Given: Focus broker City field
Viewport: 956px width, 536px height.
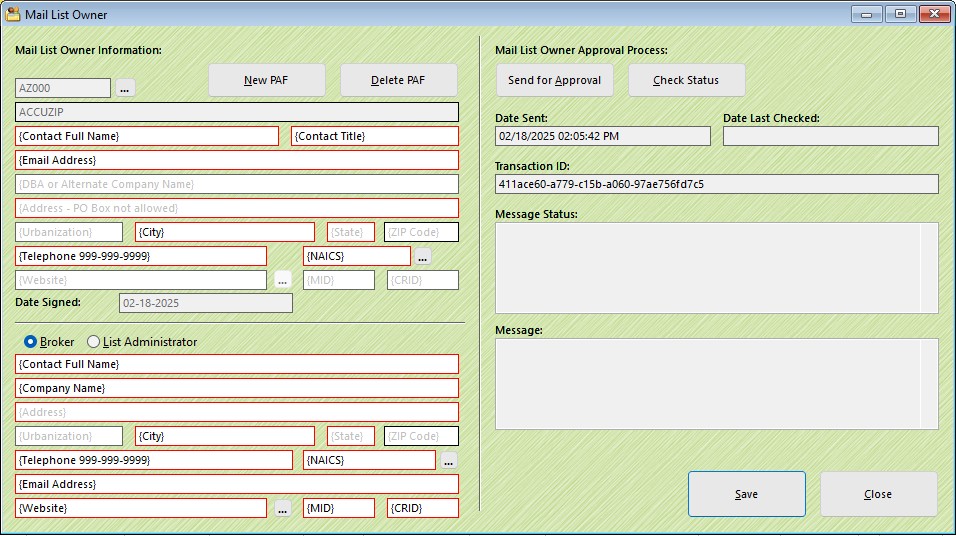Looking at the screenshot, I should (225, 436).
